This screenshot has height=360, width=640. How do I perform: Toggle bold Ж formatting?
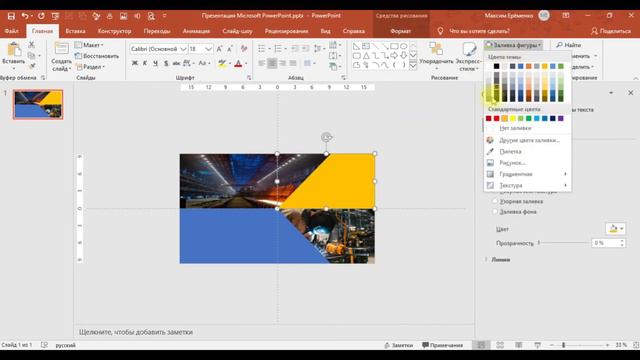click(x=135, y=63)
